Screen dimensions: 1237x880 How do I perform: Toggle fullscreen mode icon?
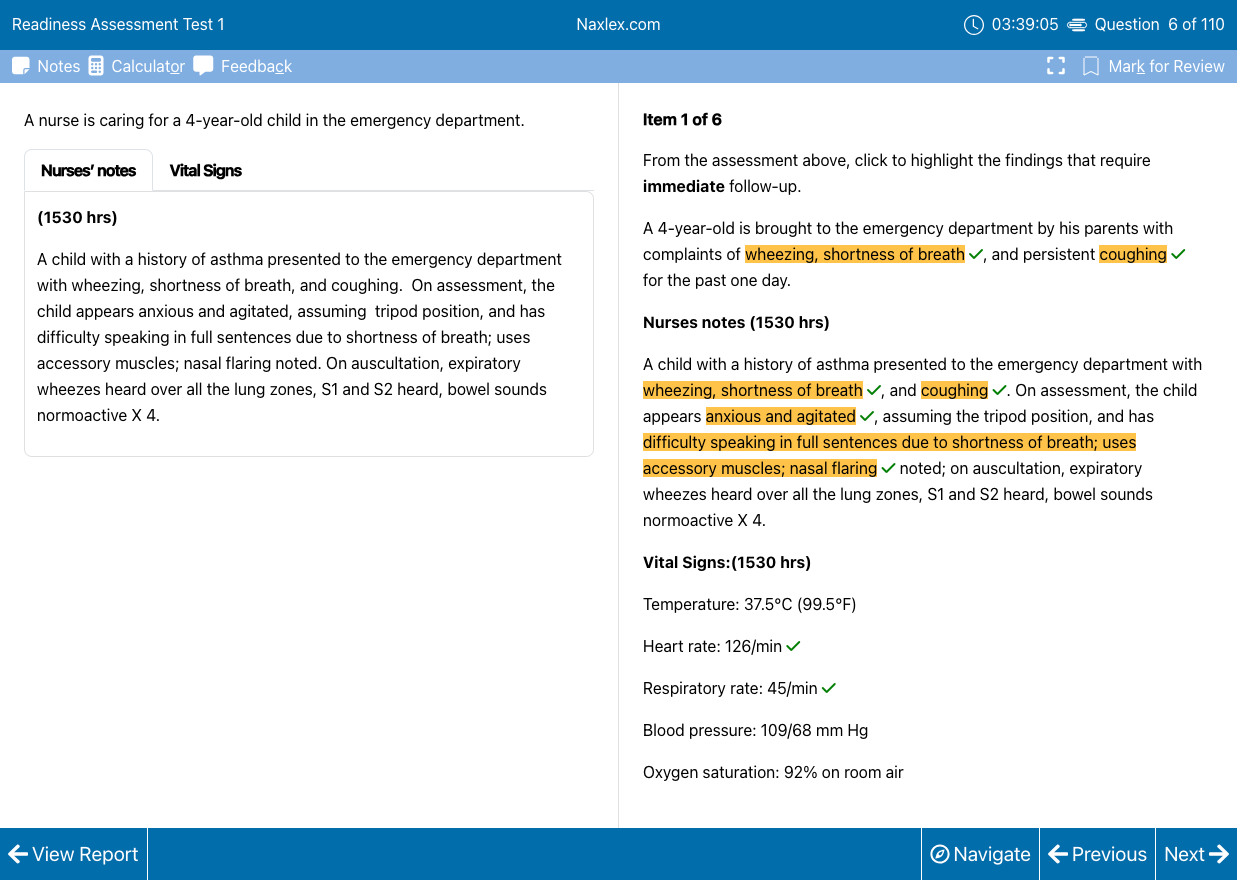(x=1056, y=66)
